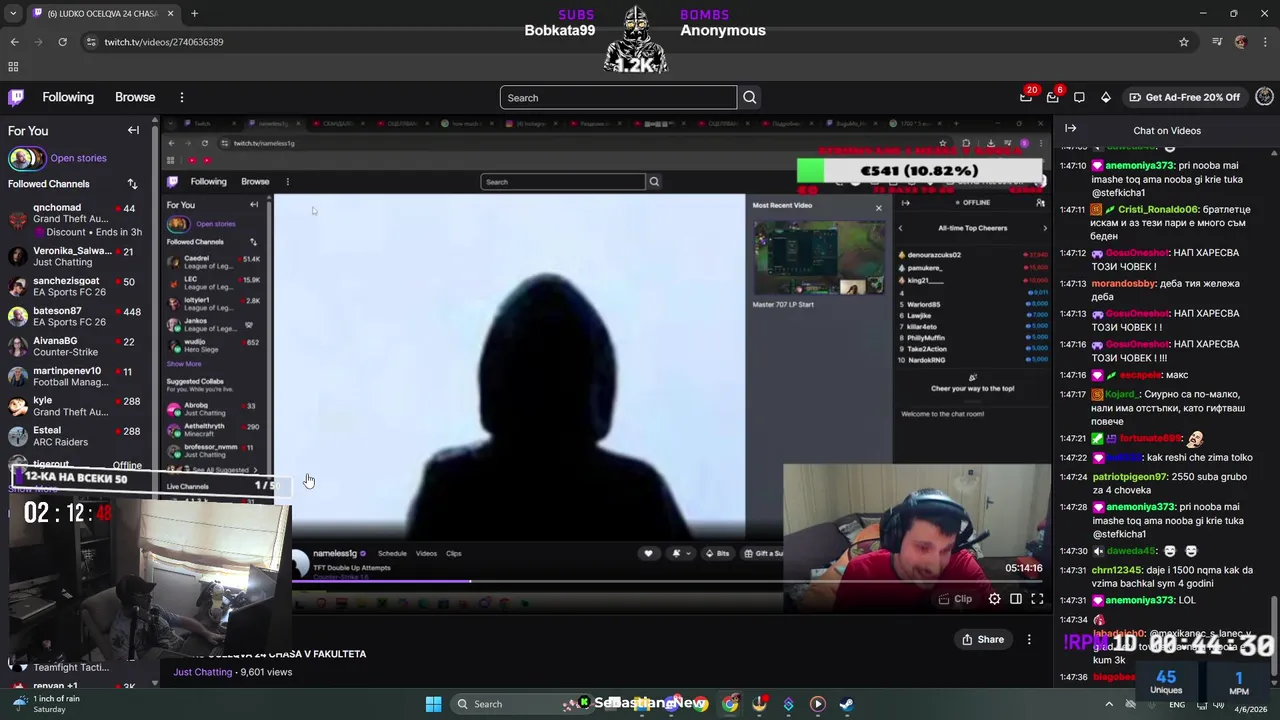Open the user profile avatar menu

click(x=1264, y=97)
